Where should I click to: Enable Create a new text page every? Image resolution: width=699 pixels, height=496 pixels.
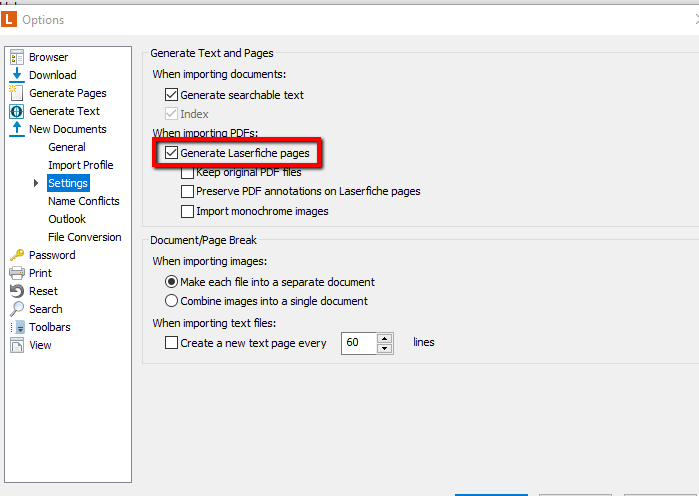pos(172,343)
